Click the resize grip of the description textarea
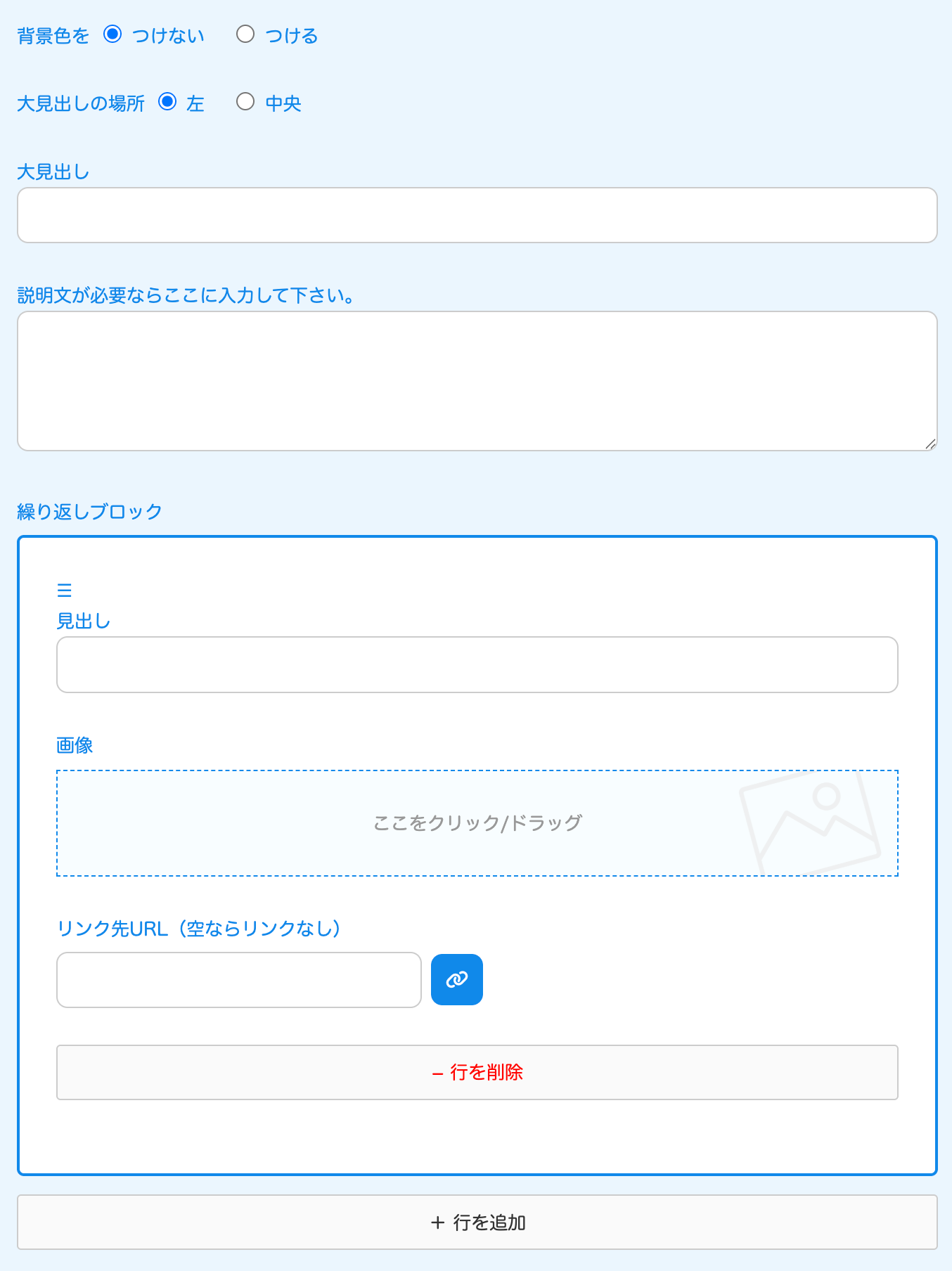The width and height of the screenshot is (952, 1271). (930, 444)
